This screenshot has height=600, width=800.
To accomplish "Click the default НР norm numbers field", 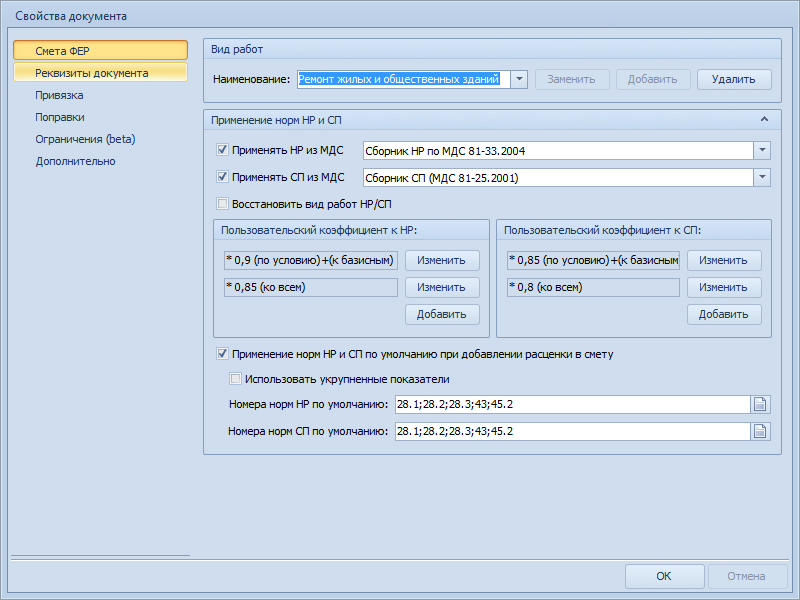I will tap(570, 405).
